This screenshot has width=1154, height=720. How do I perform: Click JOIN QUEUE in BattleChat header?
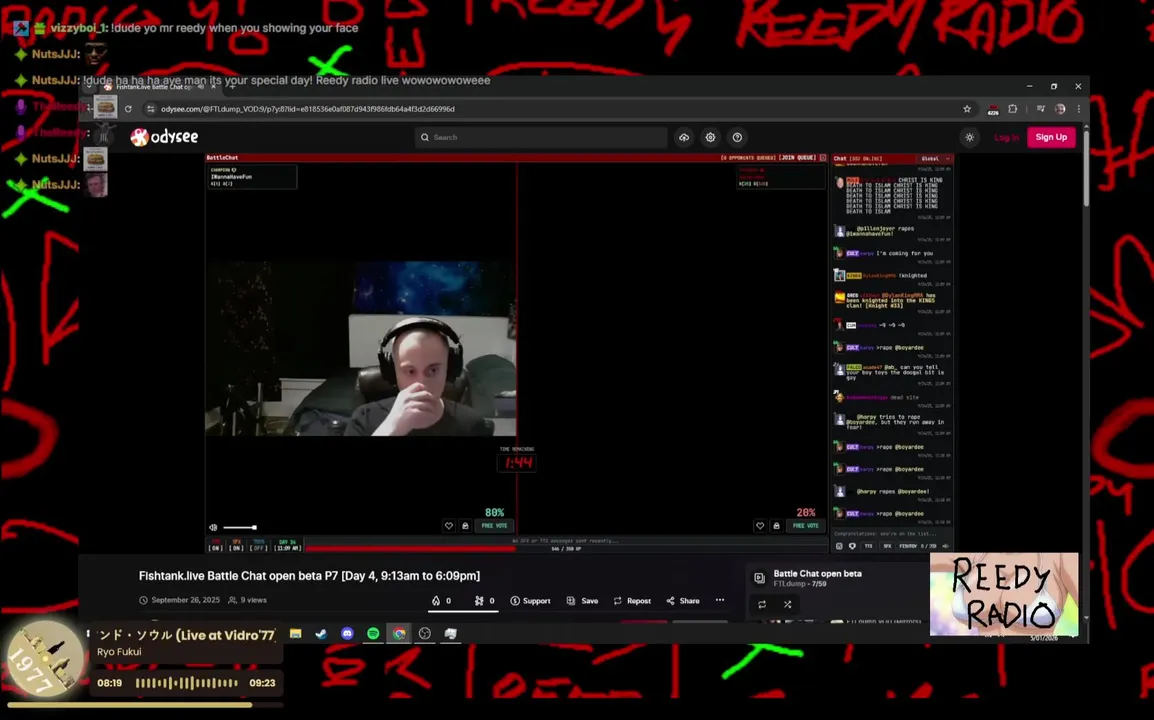[x=797, y=158]
